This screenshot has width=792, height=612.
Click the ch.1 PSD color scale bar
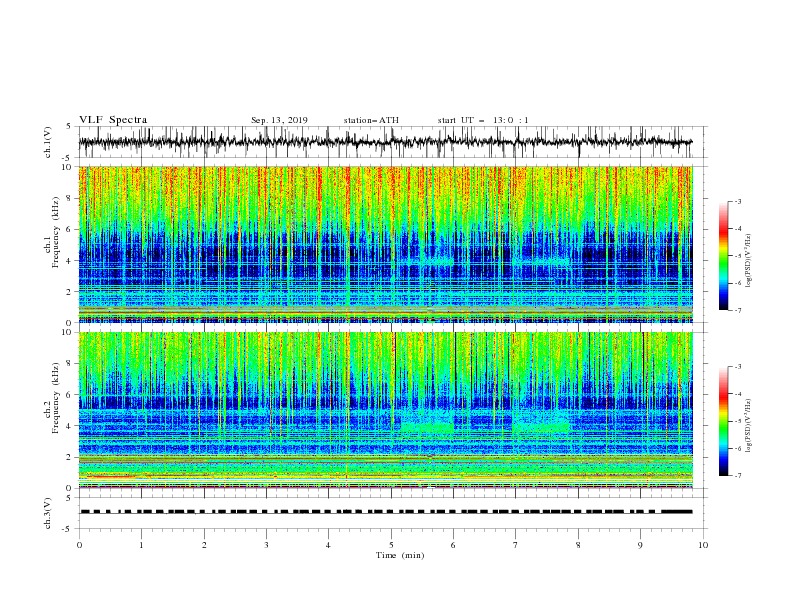click(723, 256)
